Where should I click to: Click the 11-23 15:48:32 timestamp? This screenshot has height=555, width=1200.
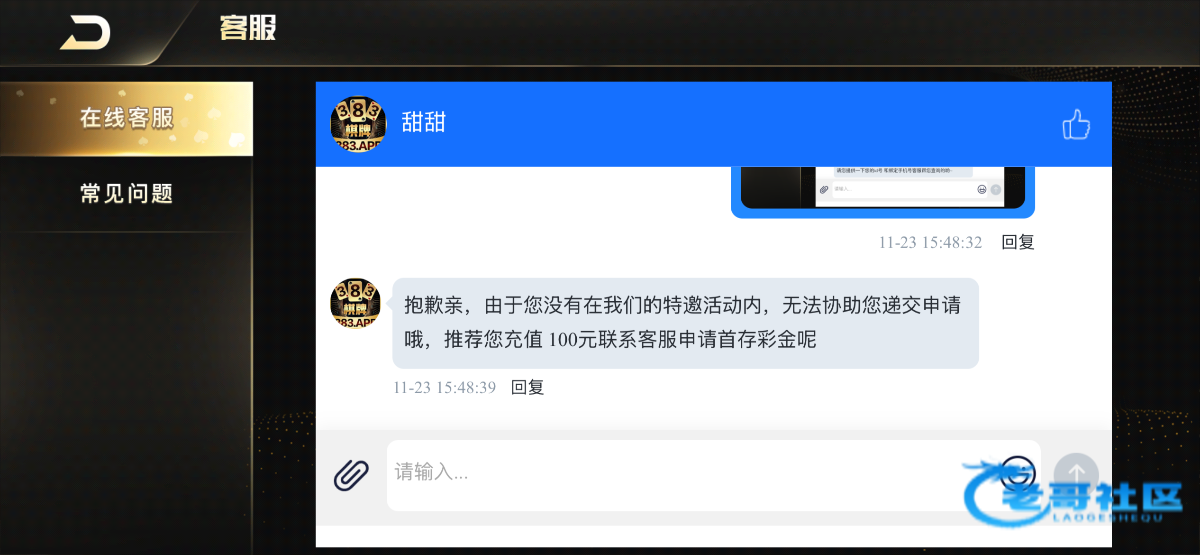930,242
